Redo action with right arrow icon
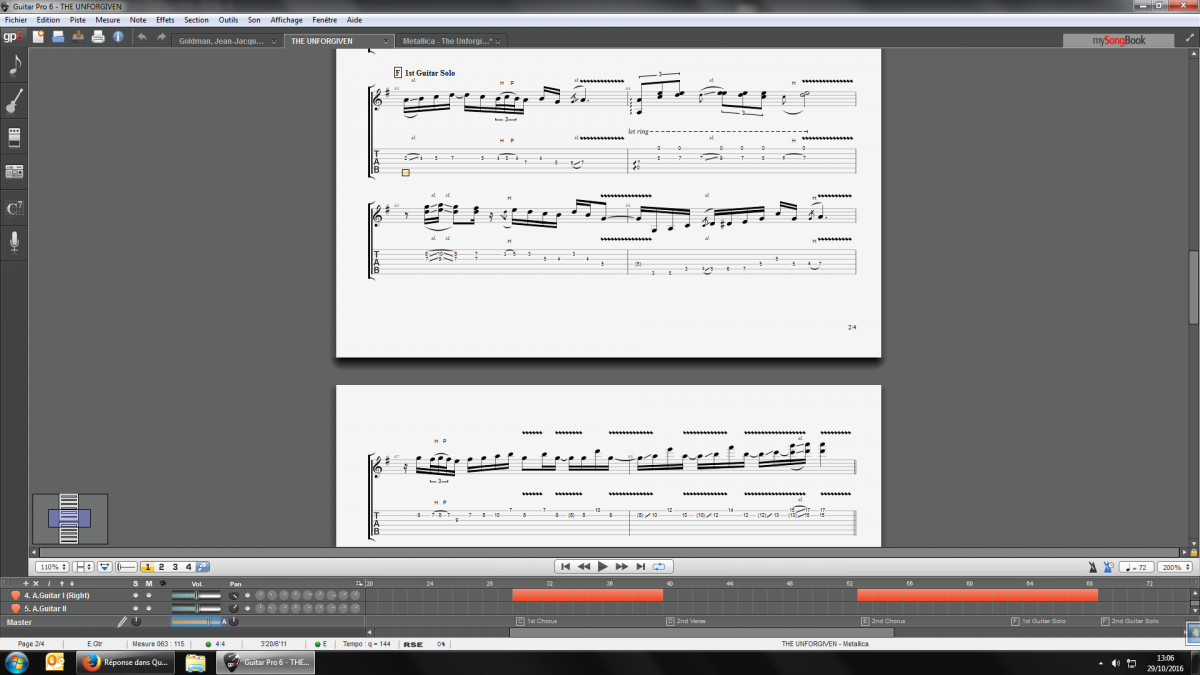The width and height of the screenshot is (1200, 675). pos(161,37)
